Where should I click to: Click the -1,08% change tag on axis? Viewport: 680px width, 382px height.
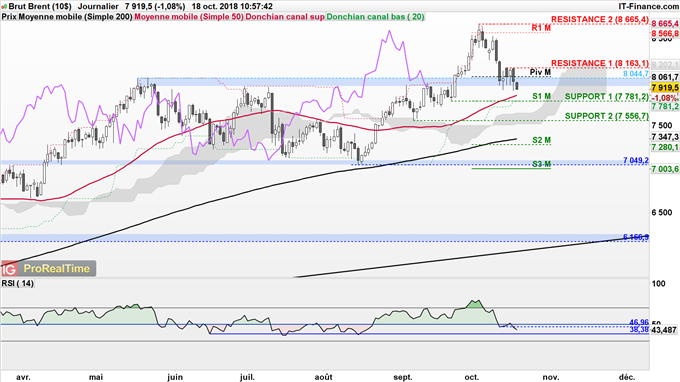[x=664, y=98]
